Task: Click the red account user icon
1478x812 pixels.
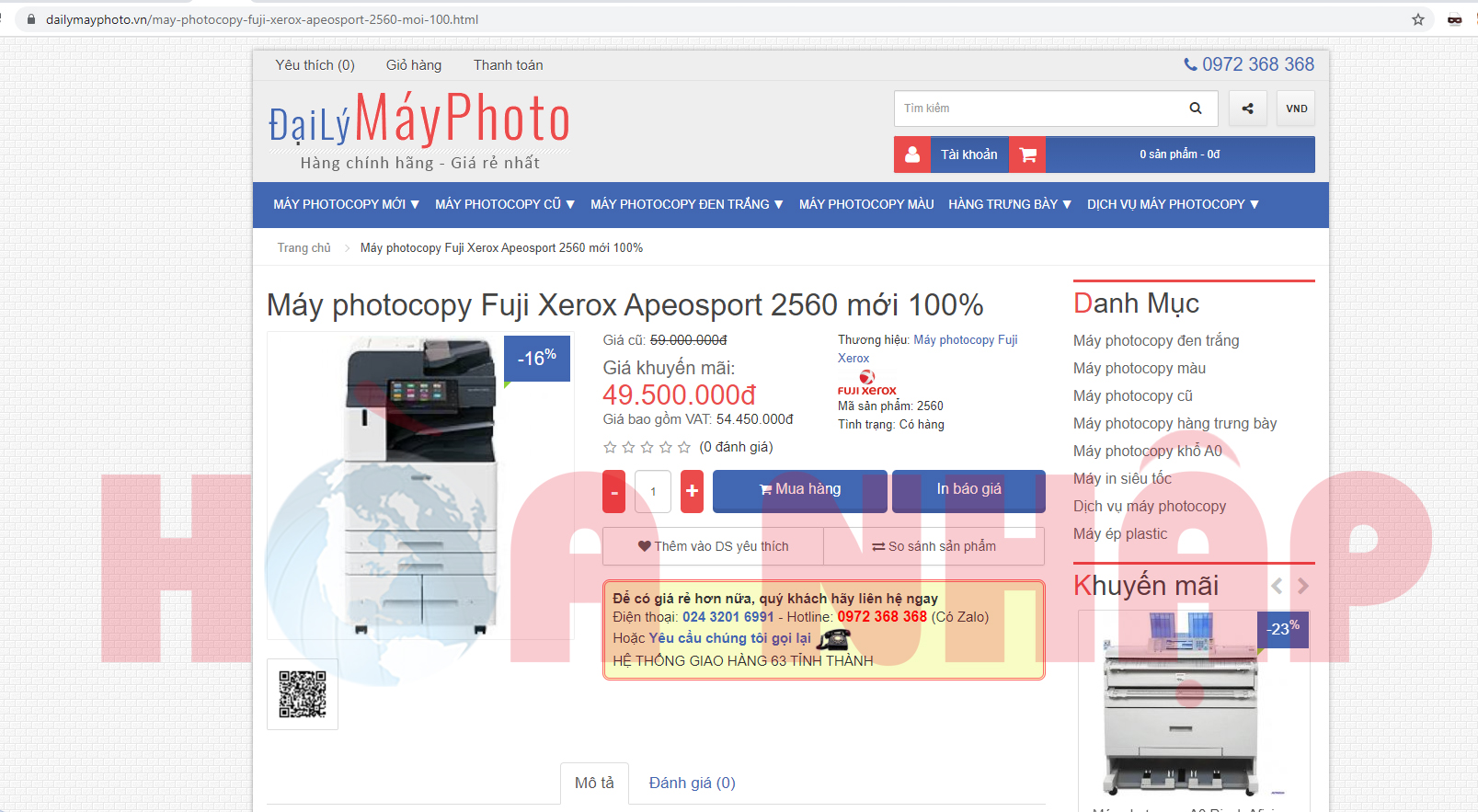Action: point(911,154)
